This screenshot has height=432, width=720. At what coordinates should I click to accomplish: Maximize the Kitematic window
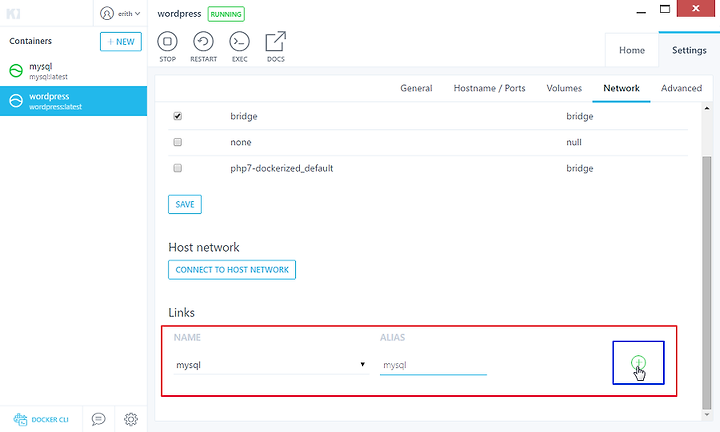coord(665,9)
